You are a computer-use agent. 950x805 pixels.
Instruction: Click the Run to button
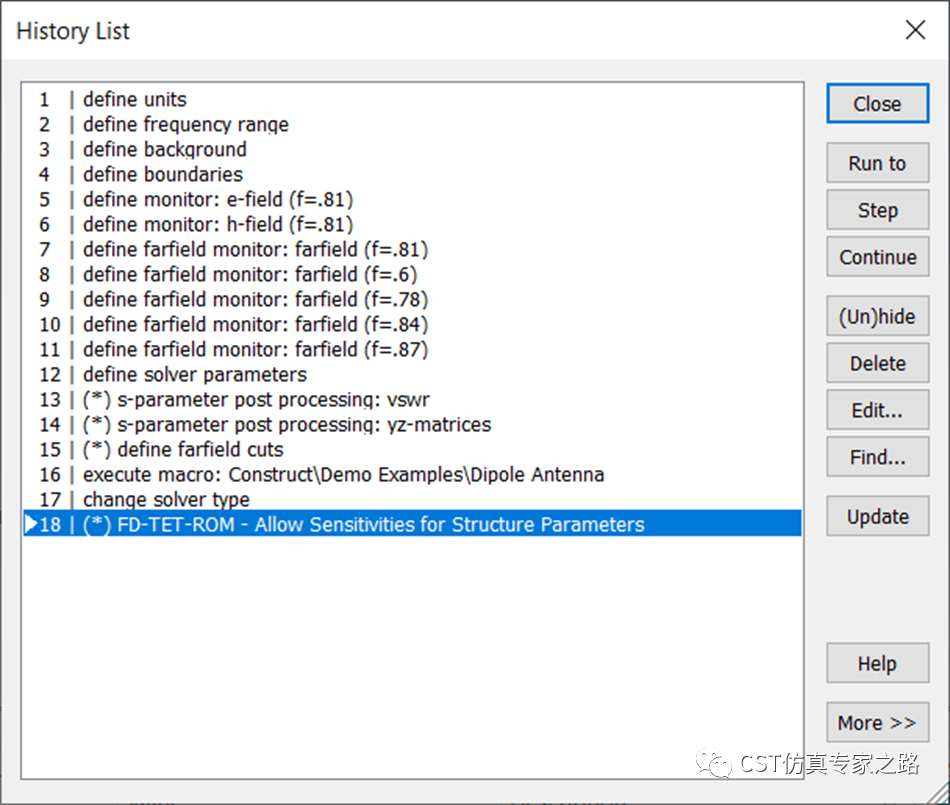click(x=877, y=163)
